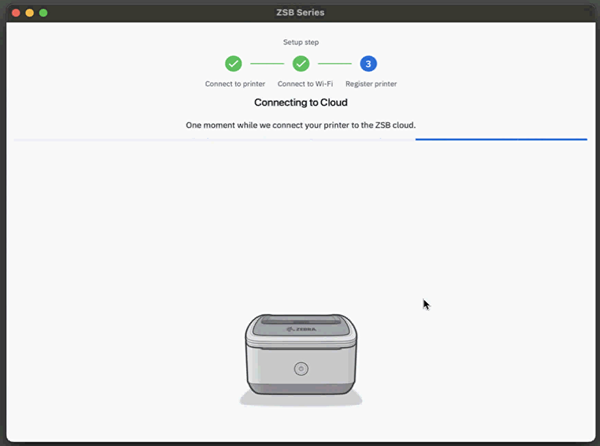The width and height of the screenshot is (600, 446).
Task: Click the 'Connecting to Cloud' heading
Action: [x=301, y=103]
